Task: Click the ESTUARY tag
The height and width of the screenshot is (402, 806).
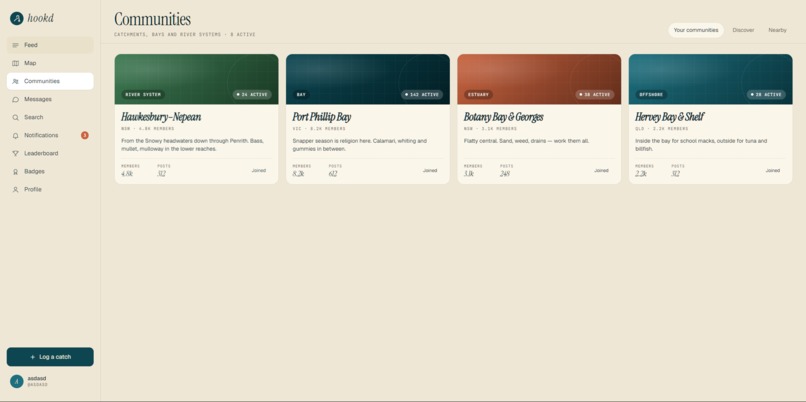Action: (479, 95)
